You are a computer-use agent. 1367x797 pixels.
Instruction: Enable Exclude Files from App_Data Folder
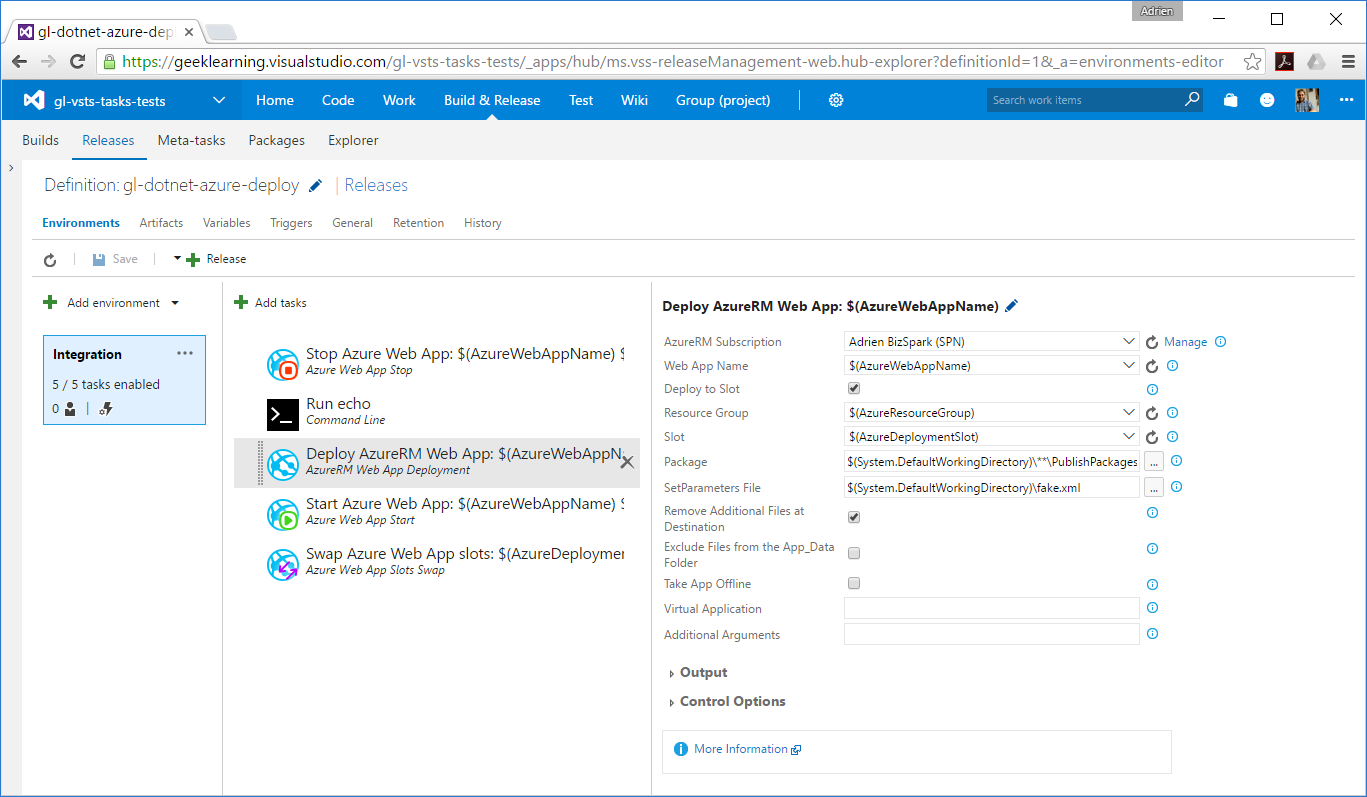click(854, 553)
